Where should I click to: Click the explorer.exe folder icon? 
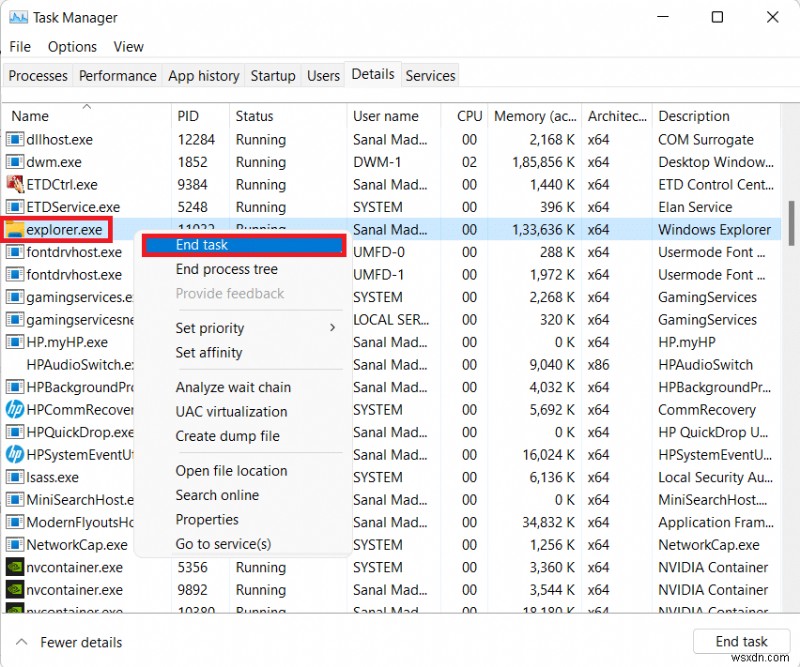point(14,230)
